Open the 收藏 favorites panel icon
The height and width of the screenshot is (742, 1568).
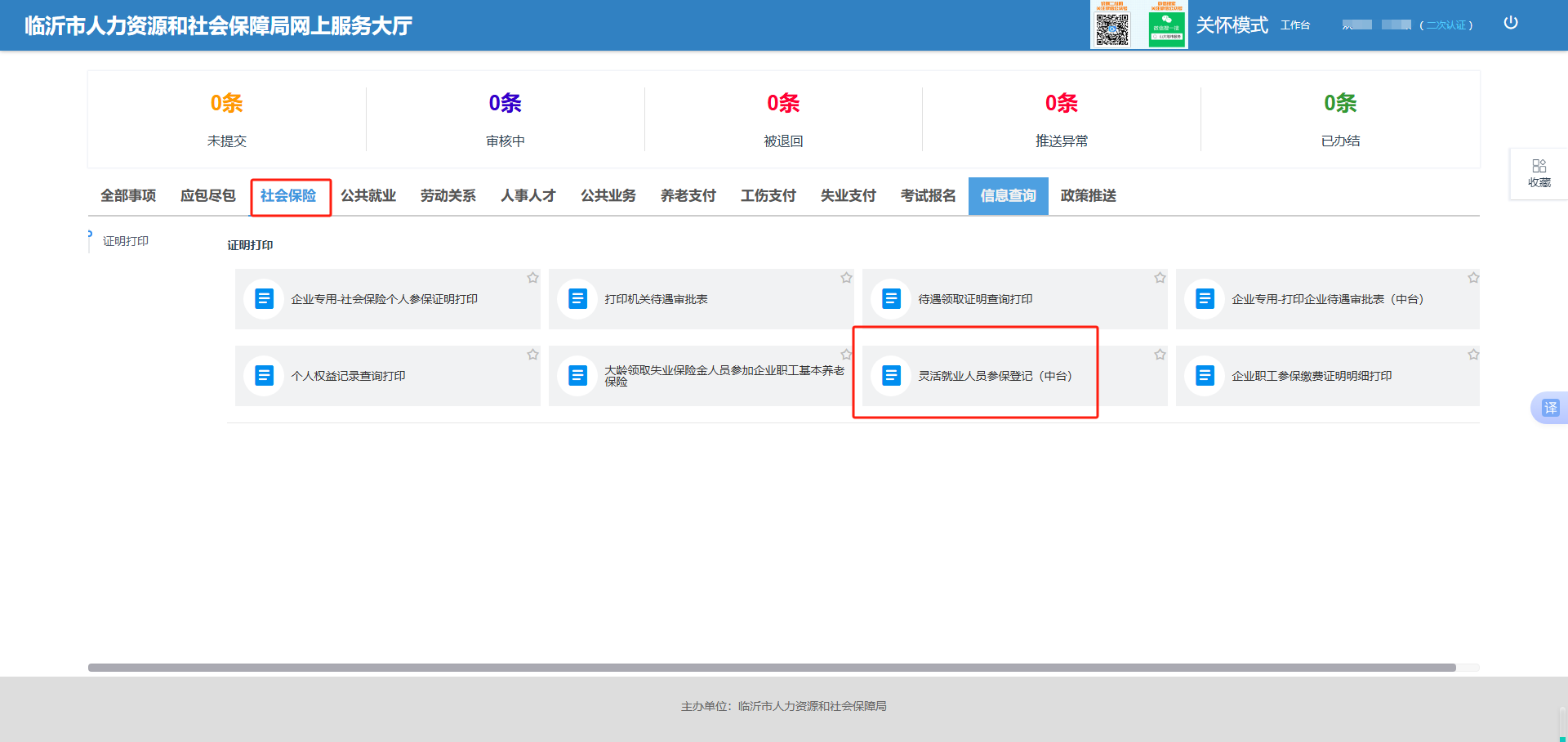[x=1539, y=172]
